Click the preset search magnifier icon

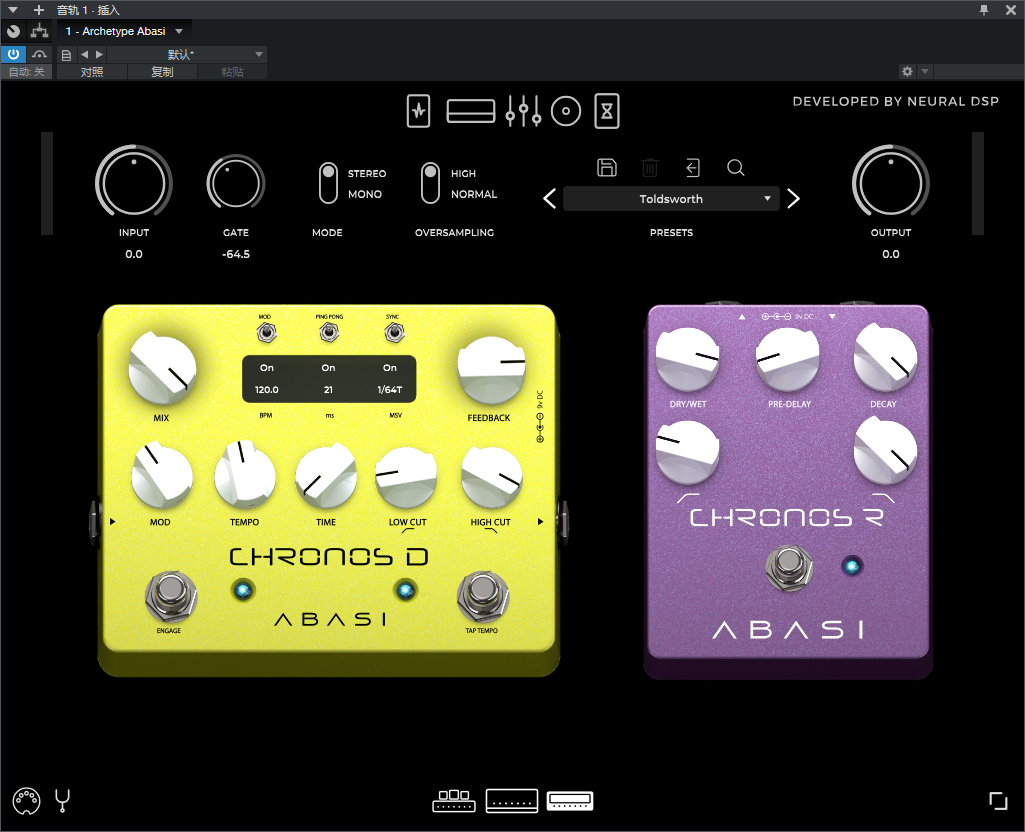pyautogui.click(x=735, y=168)
